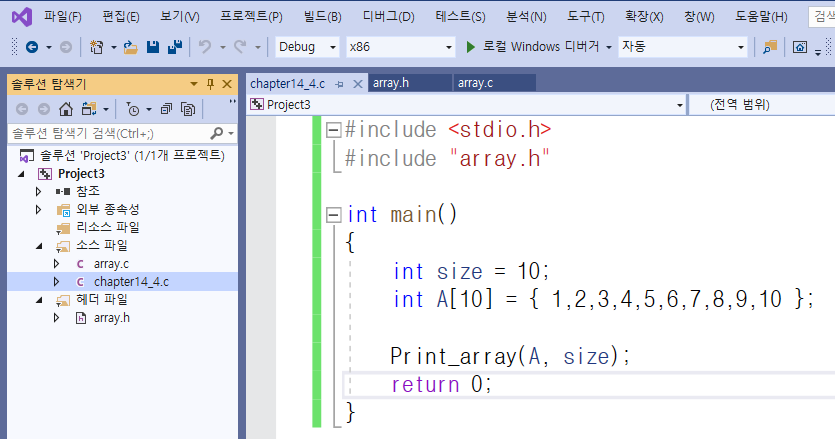This screenshot has height=439, width=835.
Task: Open the 파일(F) menu
Action: [x=63, y=17]
